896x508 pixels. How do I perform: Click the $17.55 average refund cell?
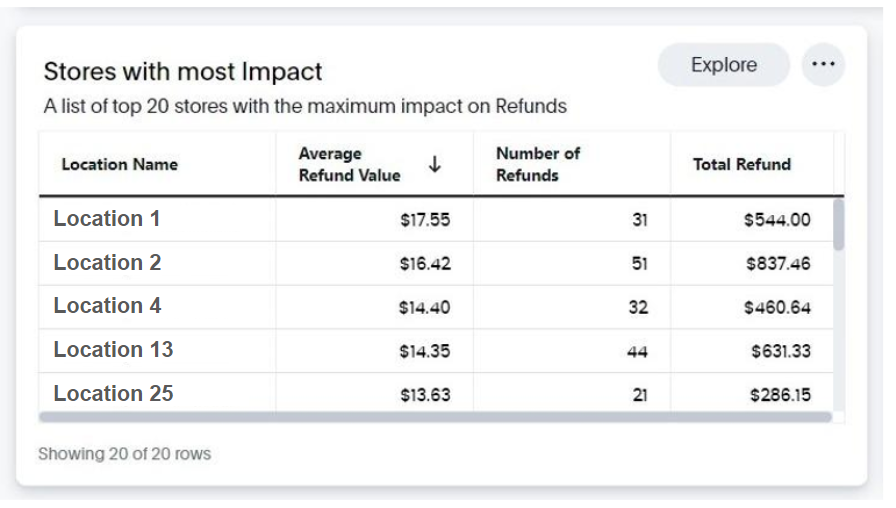click(x=374, y=219)
